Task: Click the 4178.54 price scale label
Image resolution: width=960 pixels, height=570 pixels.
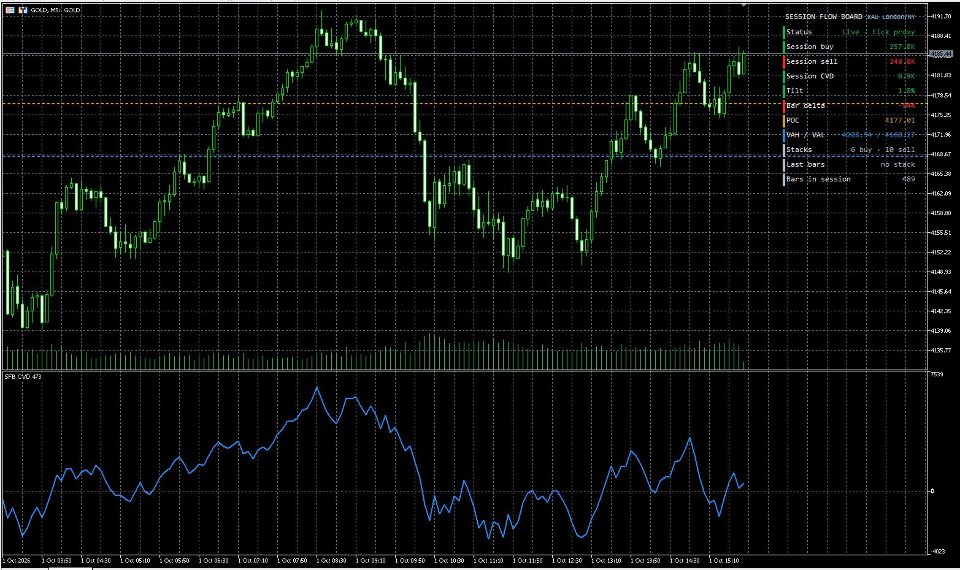Action: pos(941,96)
